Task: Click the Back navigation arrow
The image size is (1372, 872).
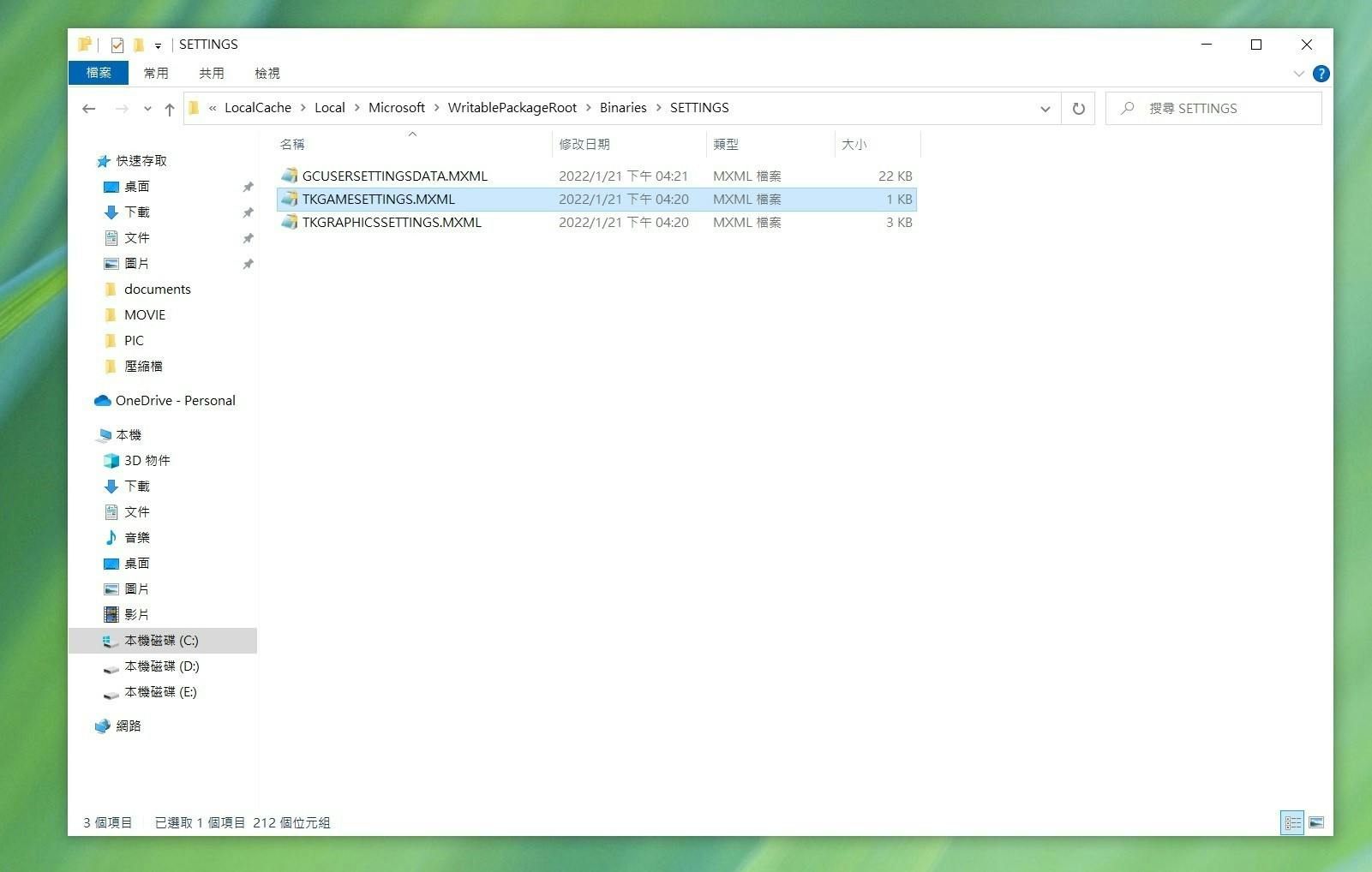Action: click(88, 109)
